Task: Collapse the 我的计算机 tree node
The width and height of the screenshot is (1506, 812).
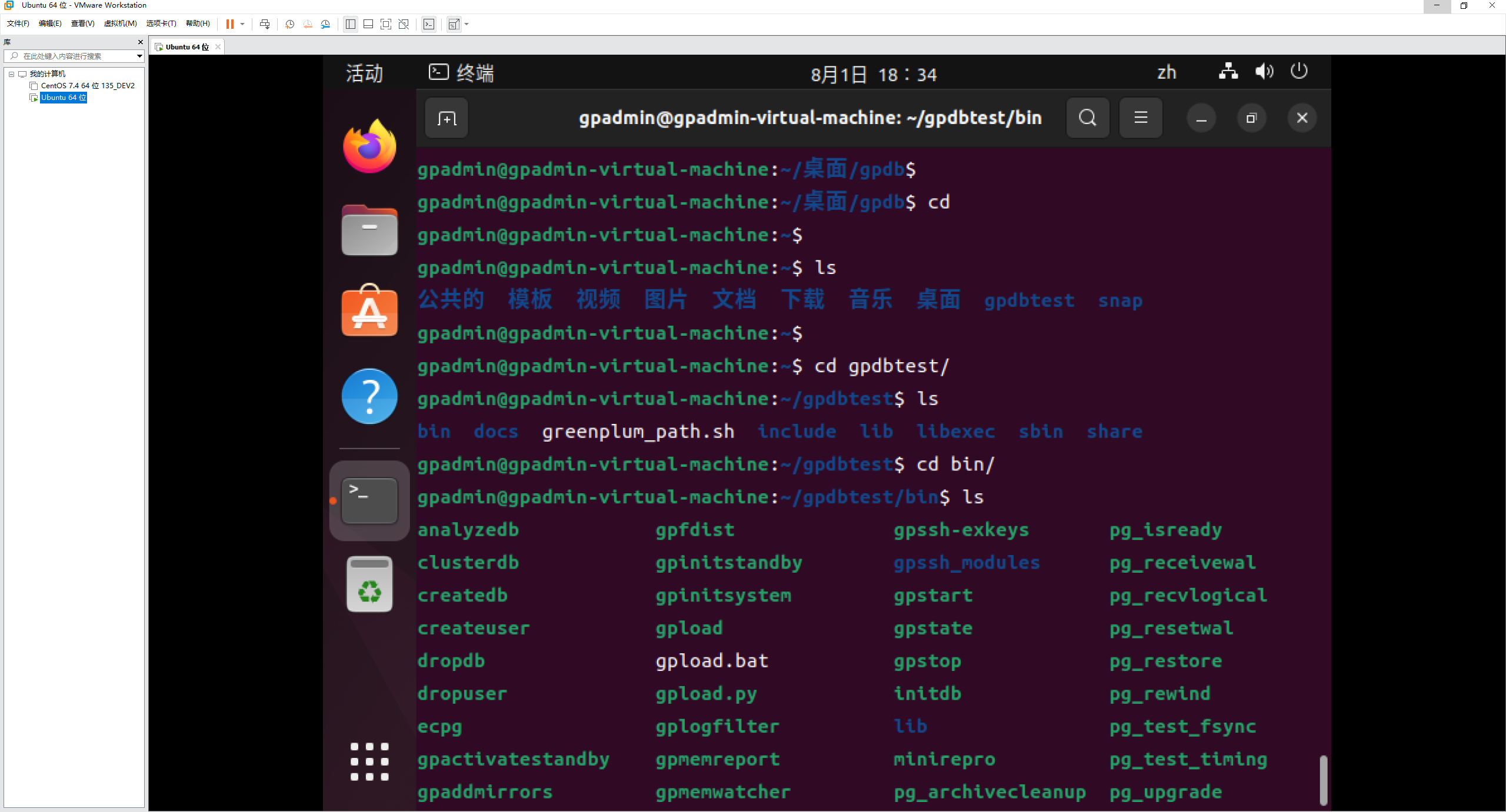Action: (11, 74)
